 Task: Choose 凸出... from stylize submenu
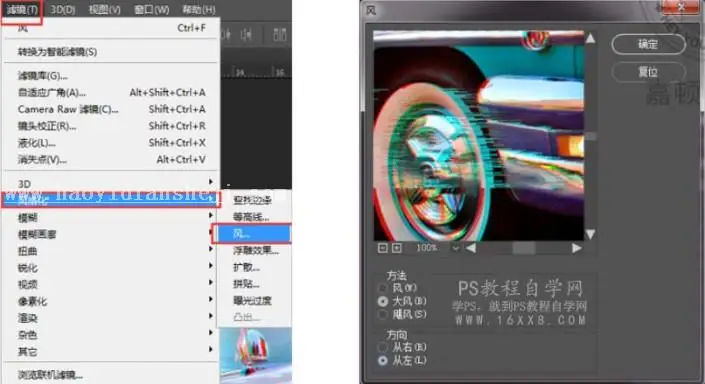coord(254,317)
